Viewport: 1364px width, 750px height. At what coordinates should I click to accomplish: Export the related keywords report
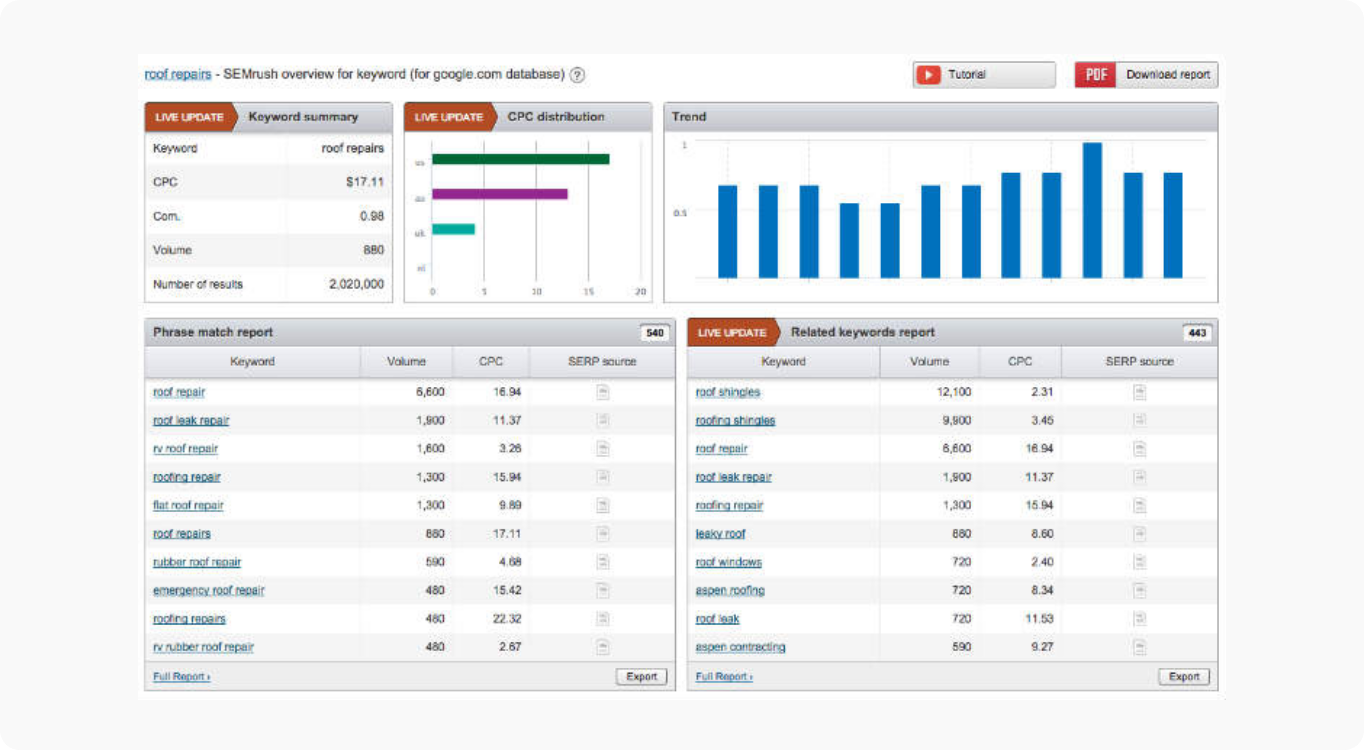(1184, 677)
